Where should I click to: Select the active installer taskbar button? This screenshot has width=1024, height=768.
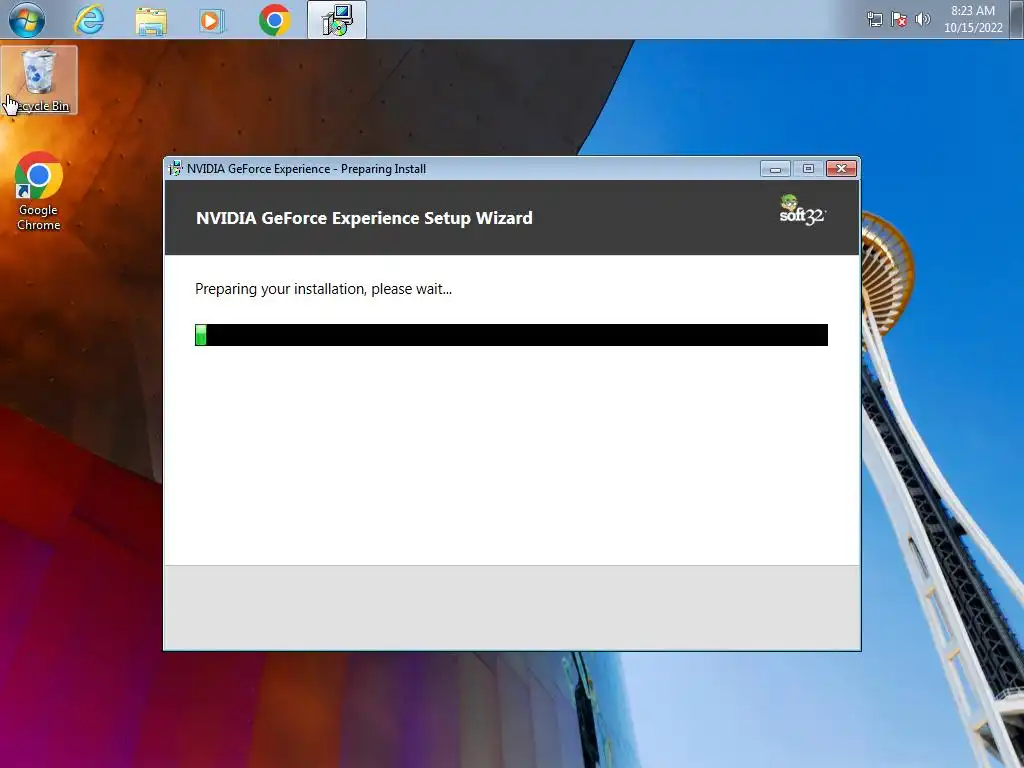[x=337, y=20]
